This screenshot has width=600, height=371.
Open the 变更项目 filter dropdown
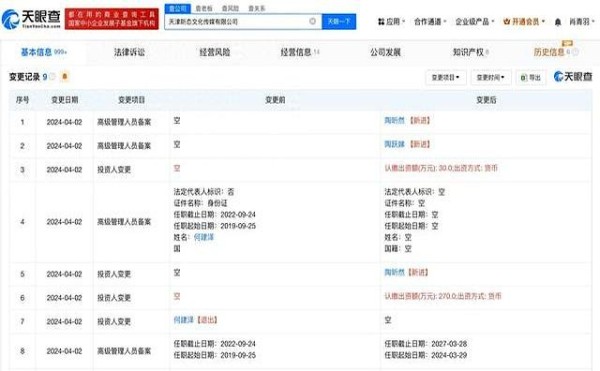[446, 78]
